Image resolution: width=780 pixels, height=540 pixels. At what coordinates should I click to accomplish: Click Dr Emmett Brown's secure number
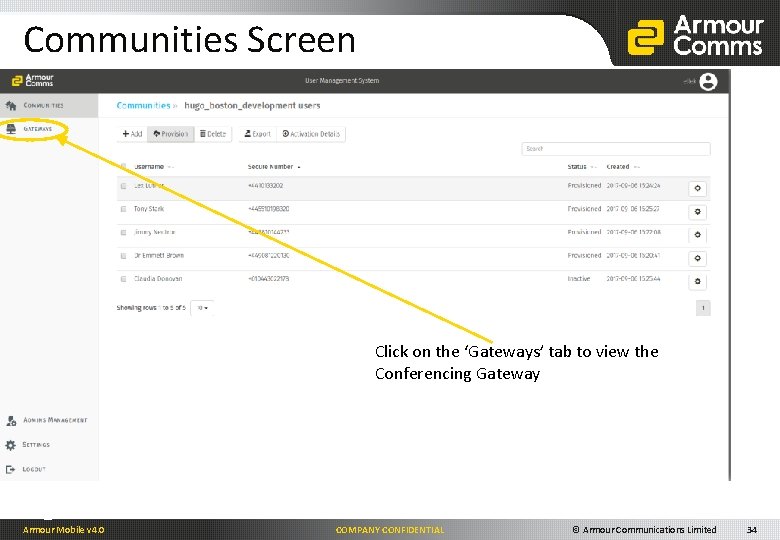click(x=268, y=256)
